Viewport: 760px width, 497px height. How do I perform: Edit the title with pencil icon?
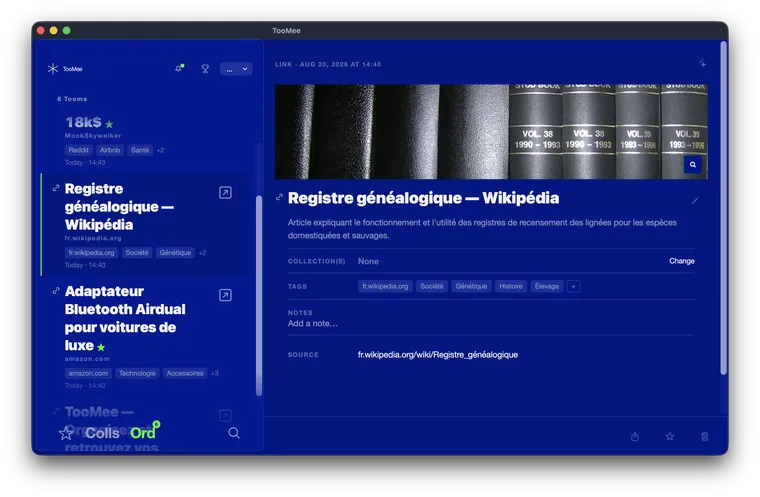[x=695, y=200]
